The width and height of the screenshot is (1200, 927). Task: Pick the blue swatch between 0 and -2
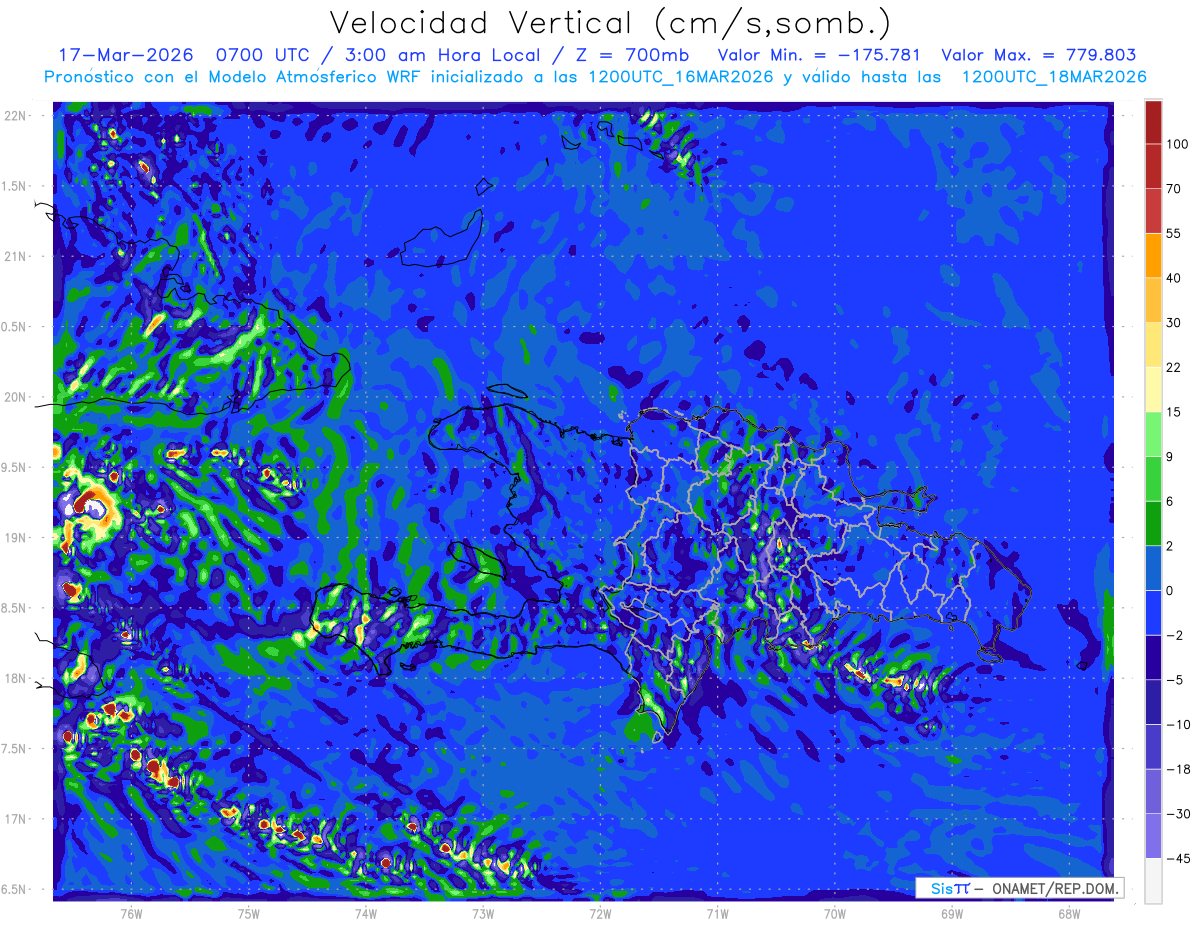point(1153,612)
